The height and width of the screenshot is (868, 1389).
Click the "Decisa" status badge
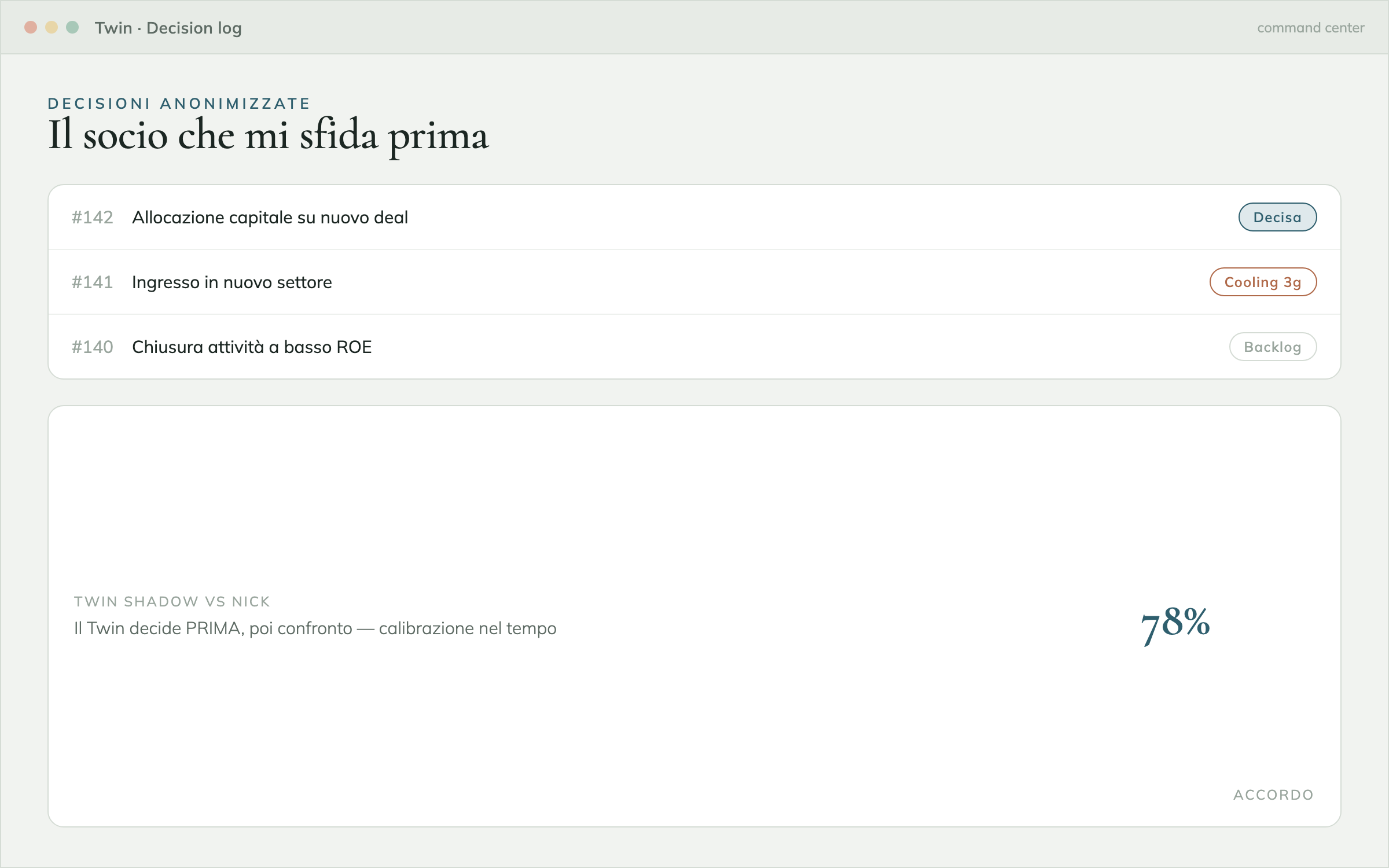click(x=1277, y=217)
